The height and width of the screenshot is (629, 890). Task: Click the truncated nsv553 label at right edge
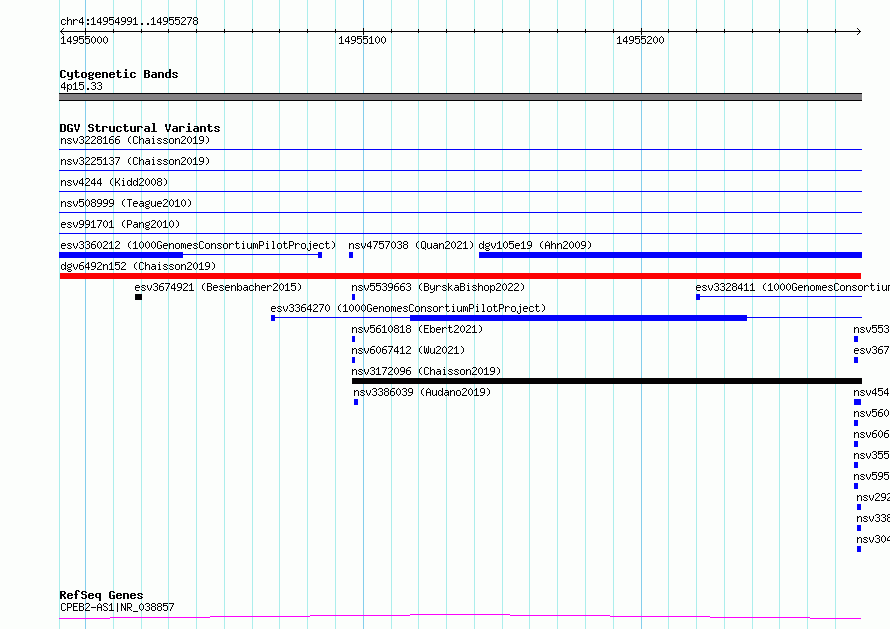tap(871, 329)
